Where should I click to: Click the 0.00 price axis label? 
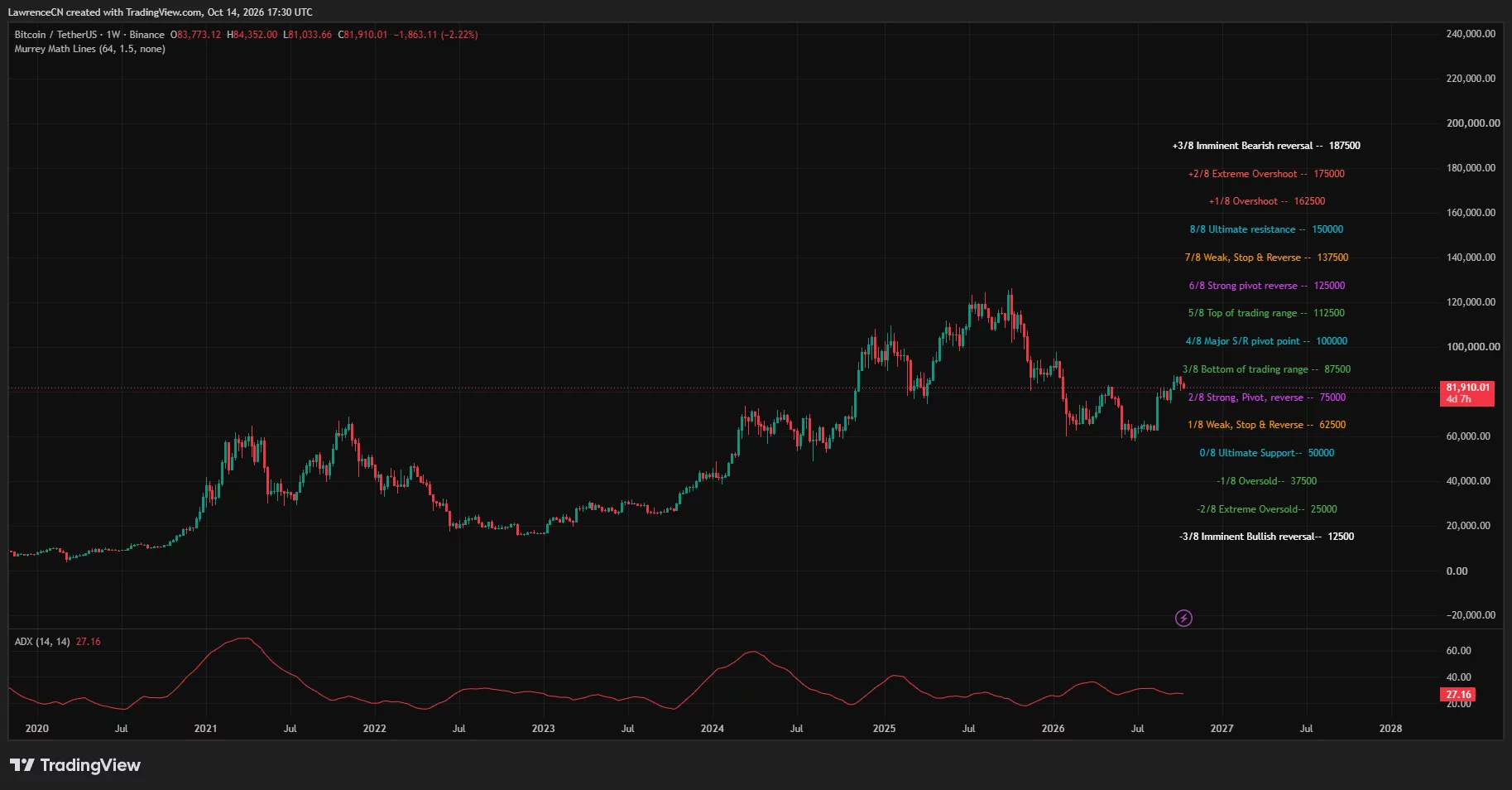click(x=1457, y=571)
